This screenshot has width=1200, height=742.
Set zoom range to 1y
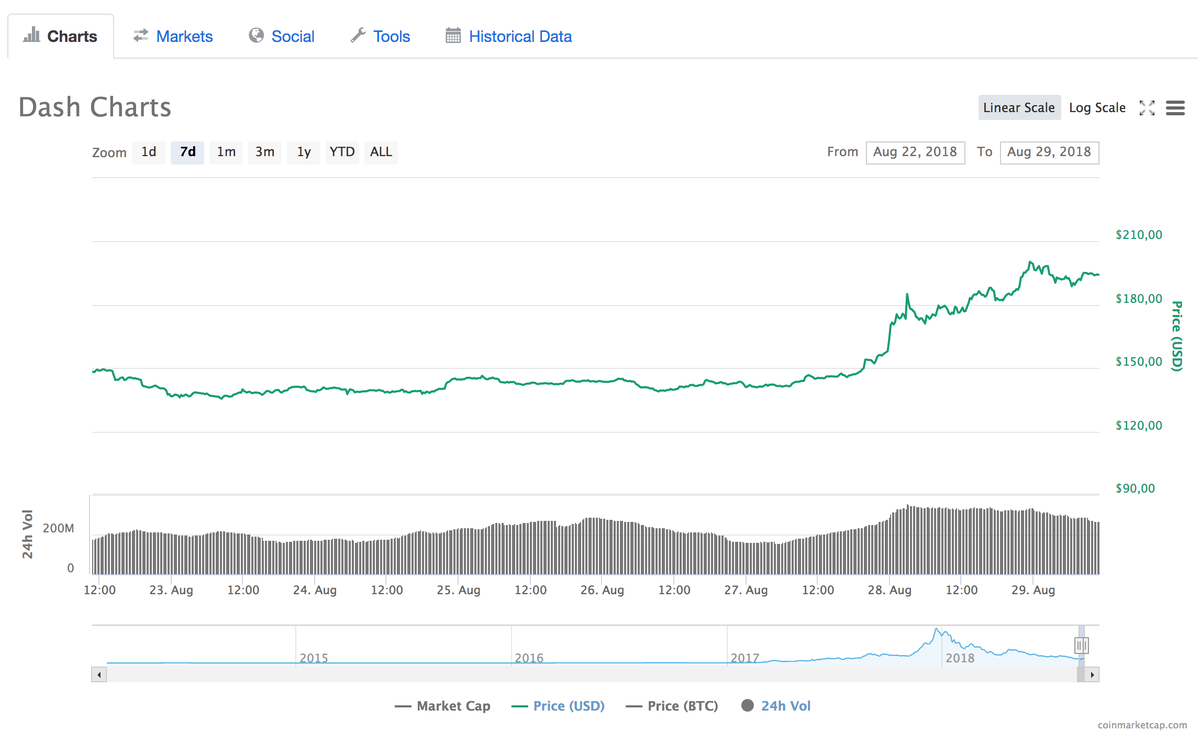304,152
